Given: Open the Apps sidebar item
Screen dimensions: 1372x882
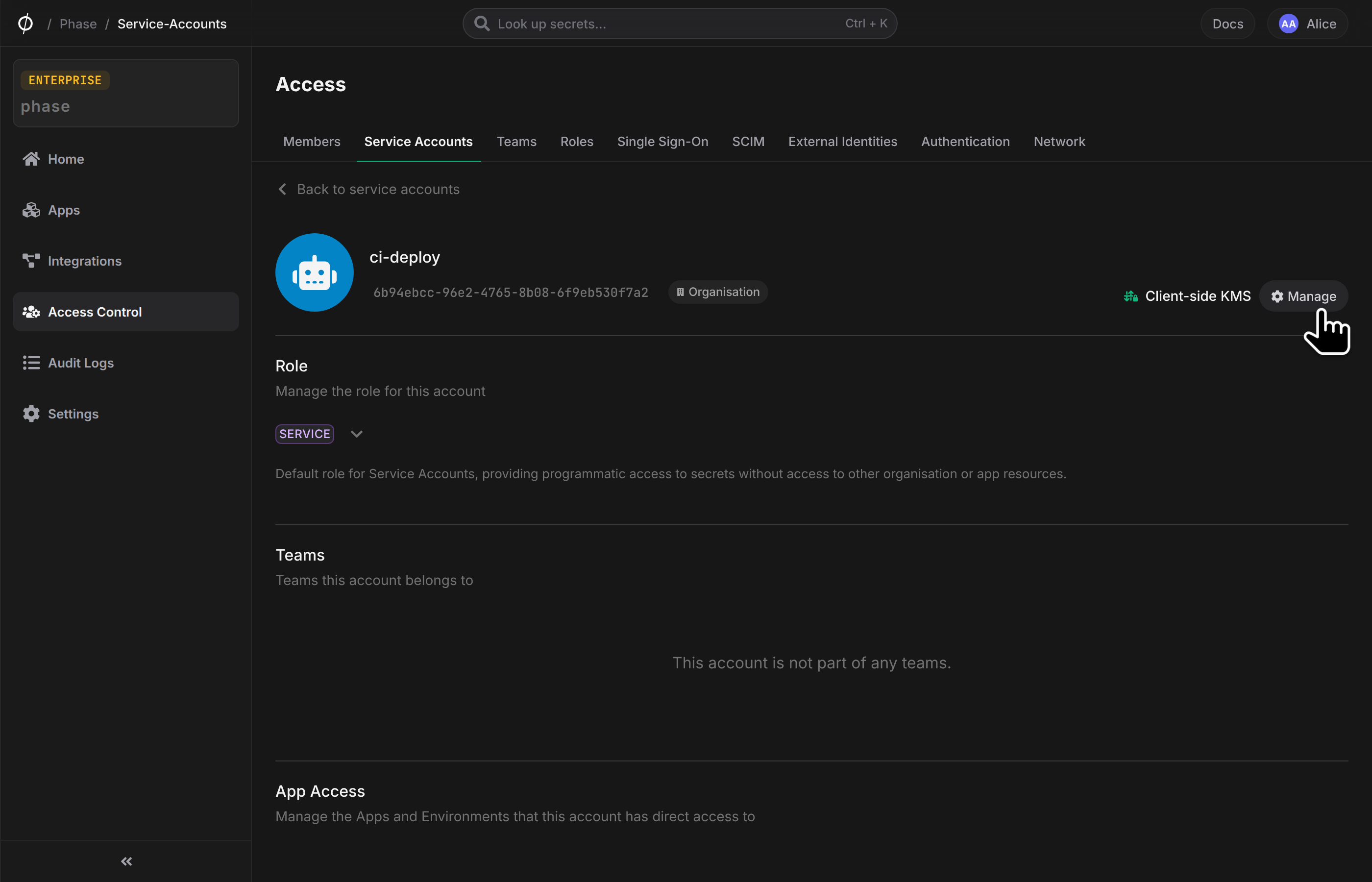Looking at the screenshot, I should (x=125, y=210).
